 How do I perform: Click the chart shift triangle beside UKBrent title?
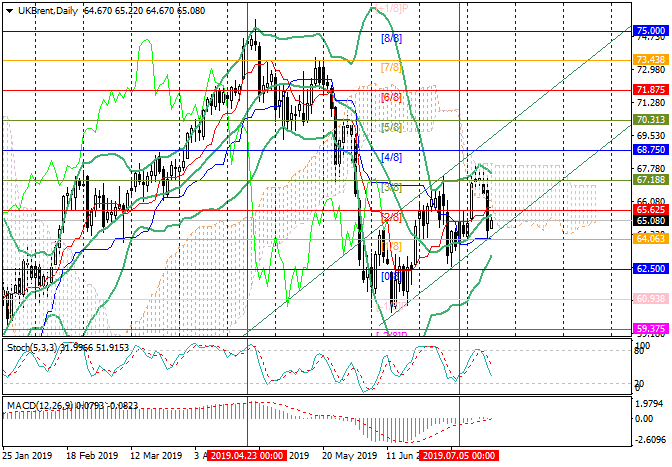click(x=6, y=10)
